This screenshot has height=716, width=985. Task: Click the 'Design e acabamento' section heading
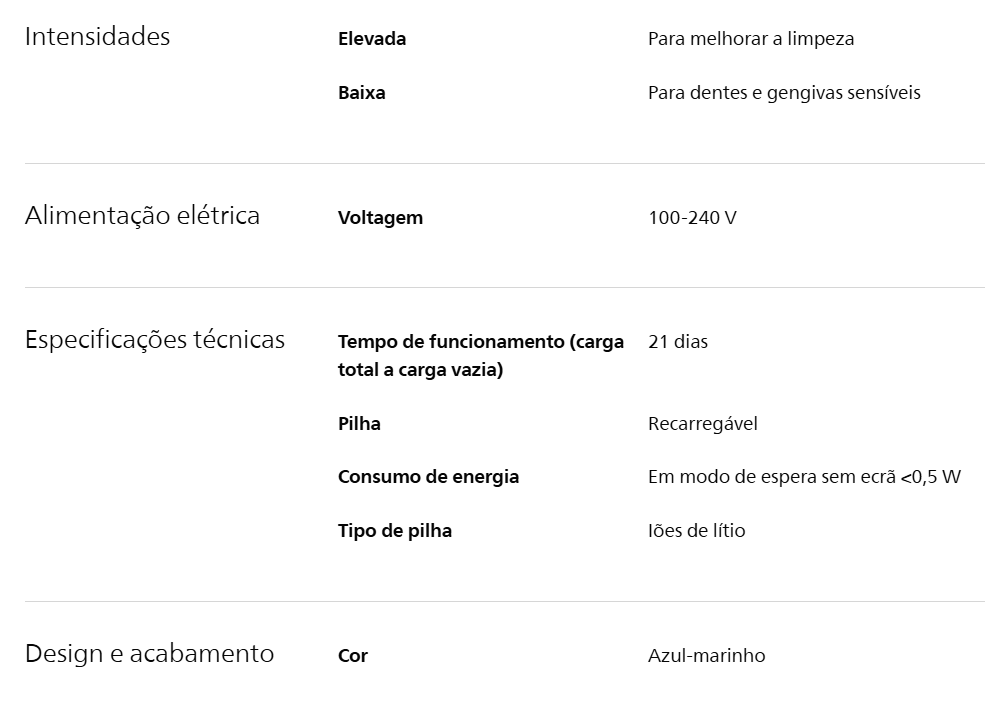pos(149,654)
